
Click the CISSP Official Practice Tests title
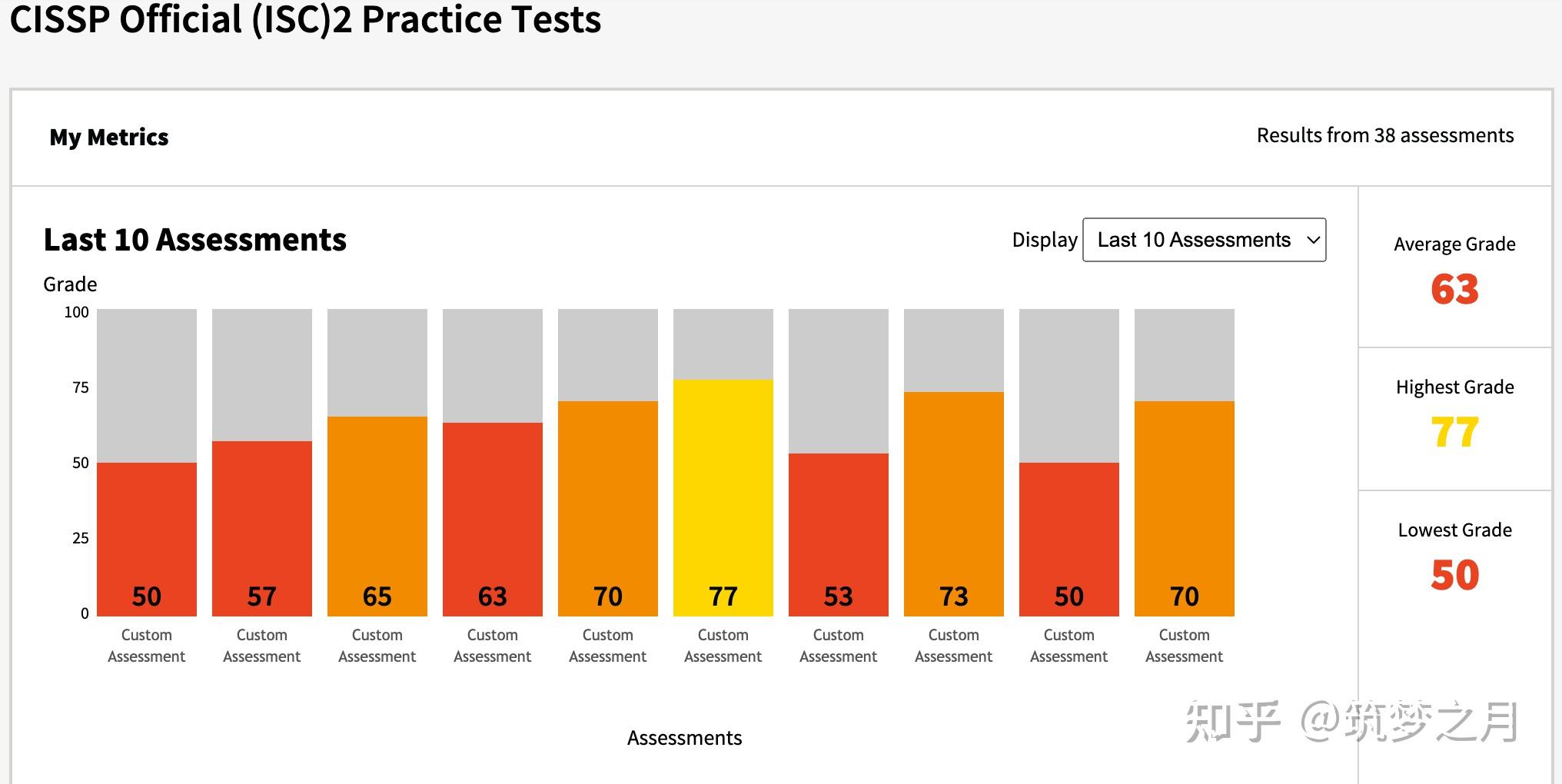coord(305,19)
